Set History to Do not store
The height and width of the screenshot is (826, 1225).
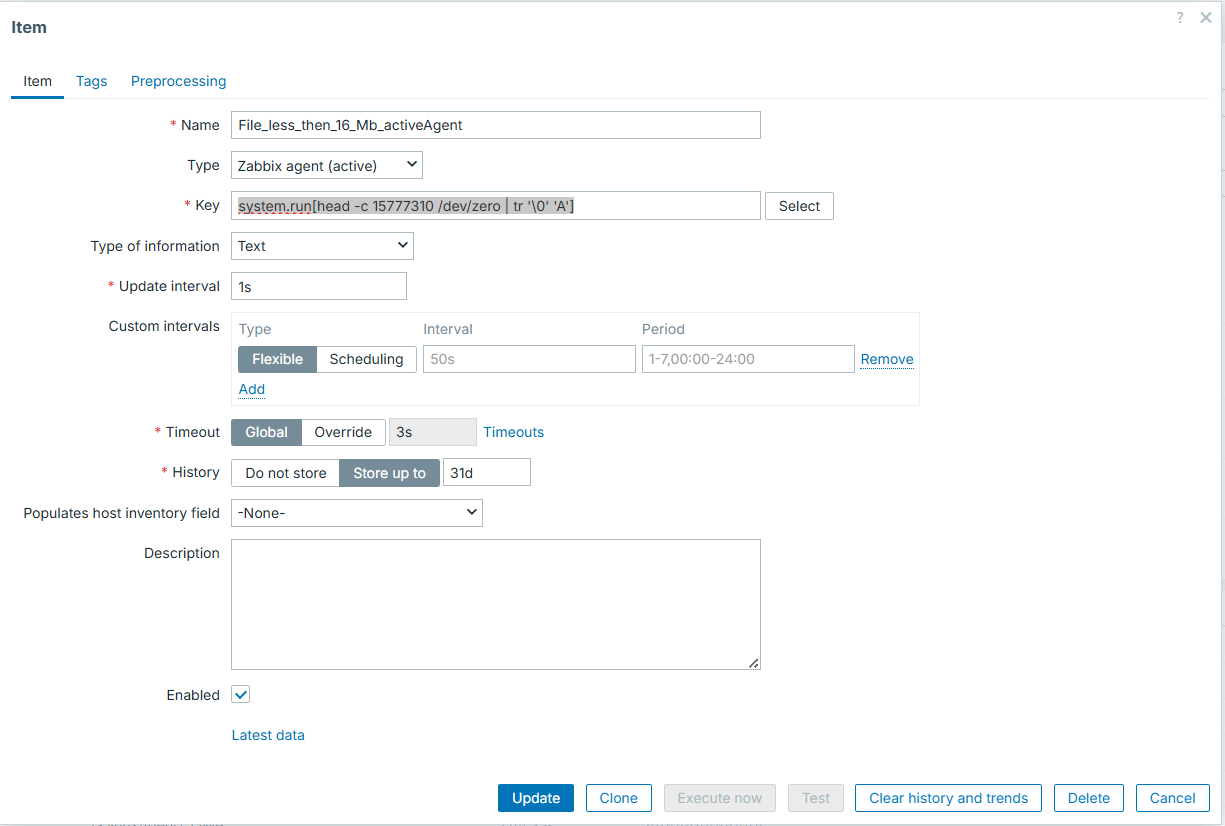286,473
